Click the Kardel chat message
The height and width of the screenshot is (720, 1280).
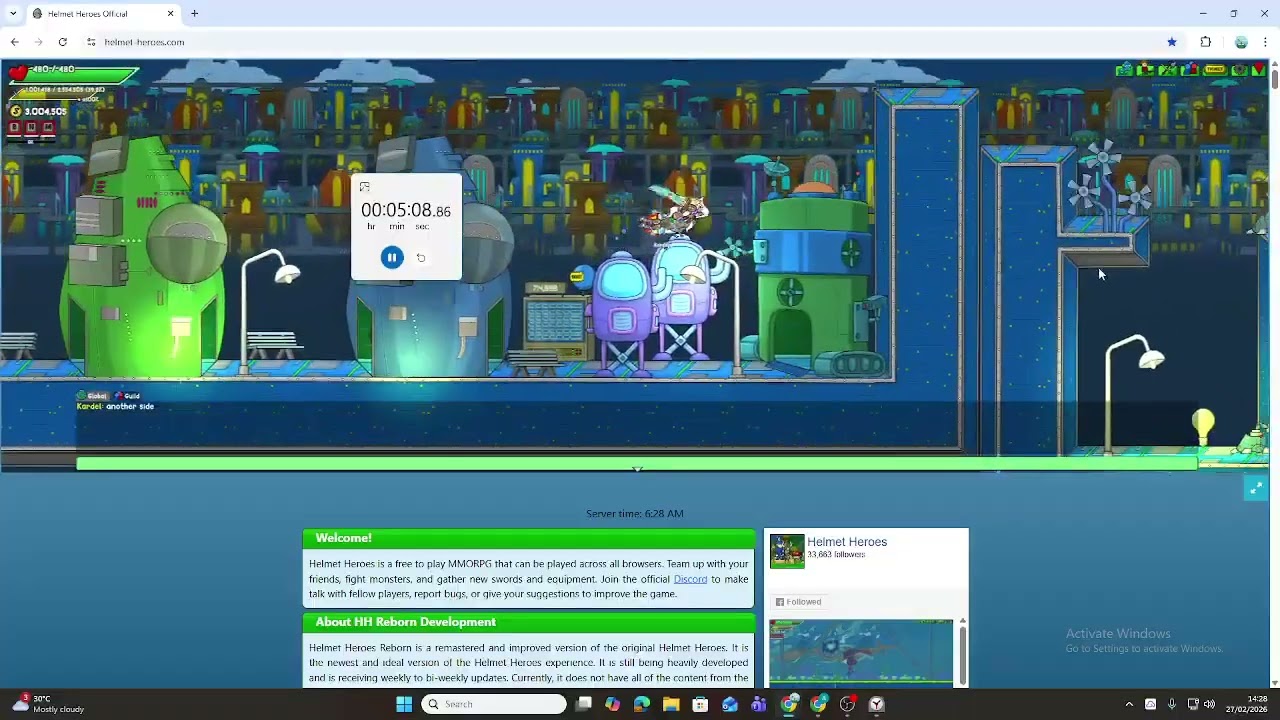(115, 407)
